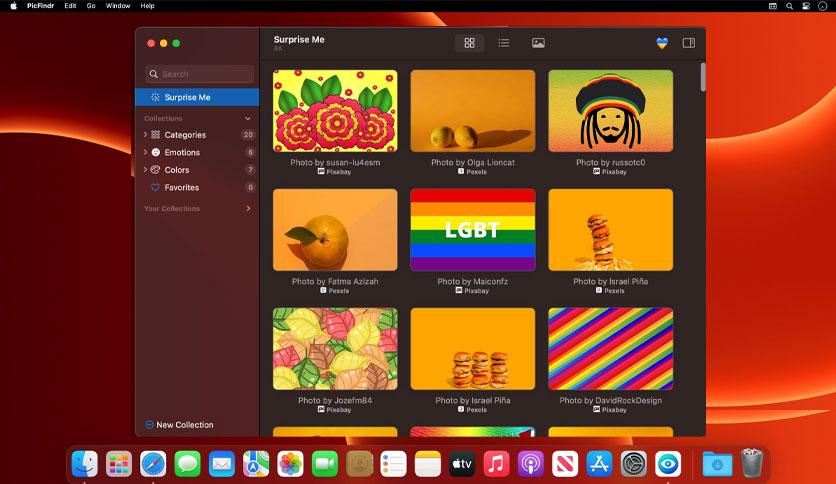
Task: Open Spotlight search in menu bar
Action: point(789,6)
